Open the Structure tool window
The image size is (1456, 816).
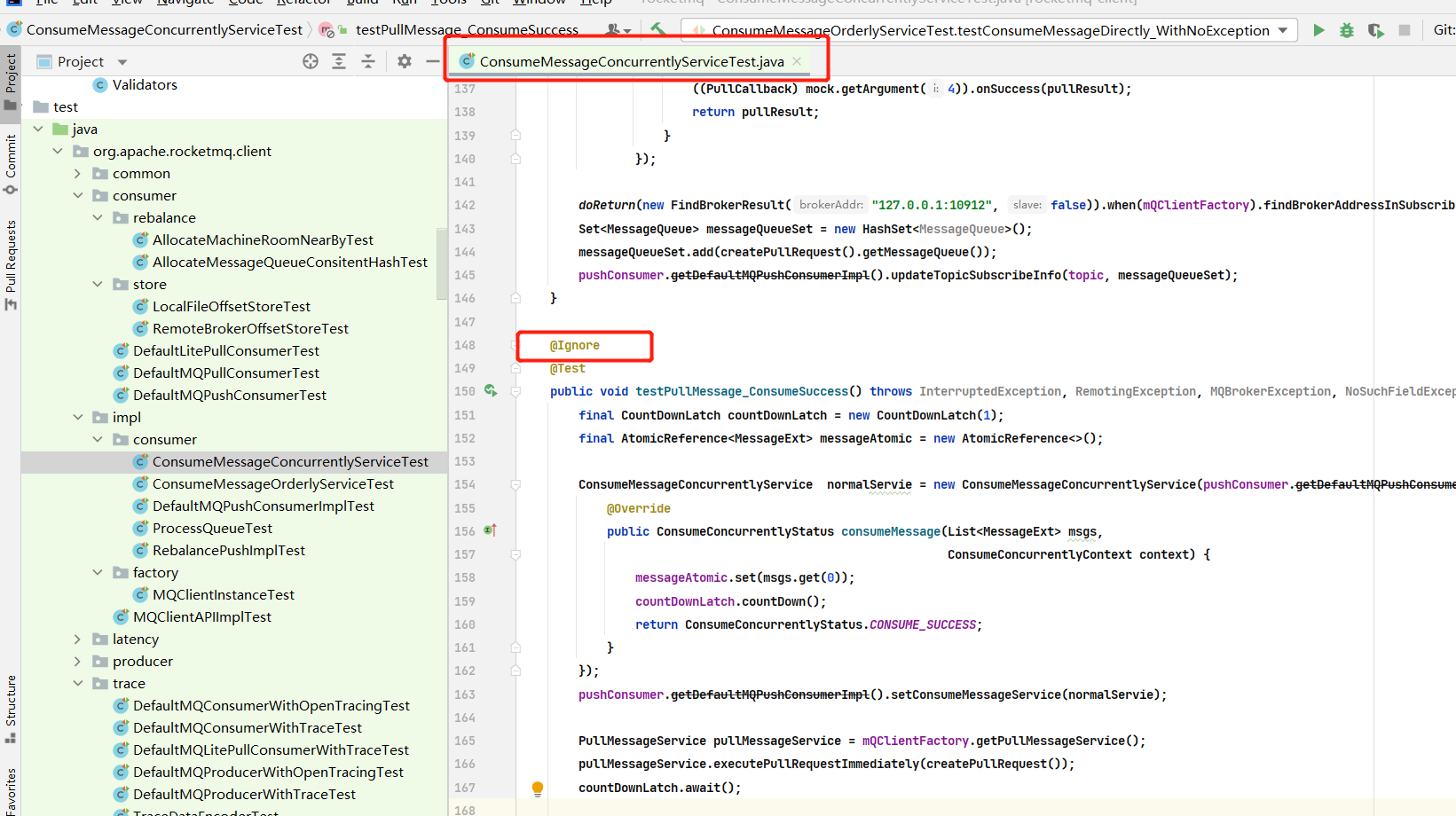click(x=11, y=710)
